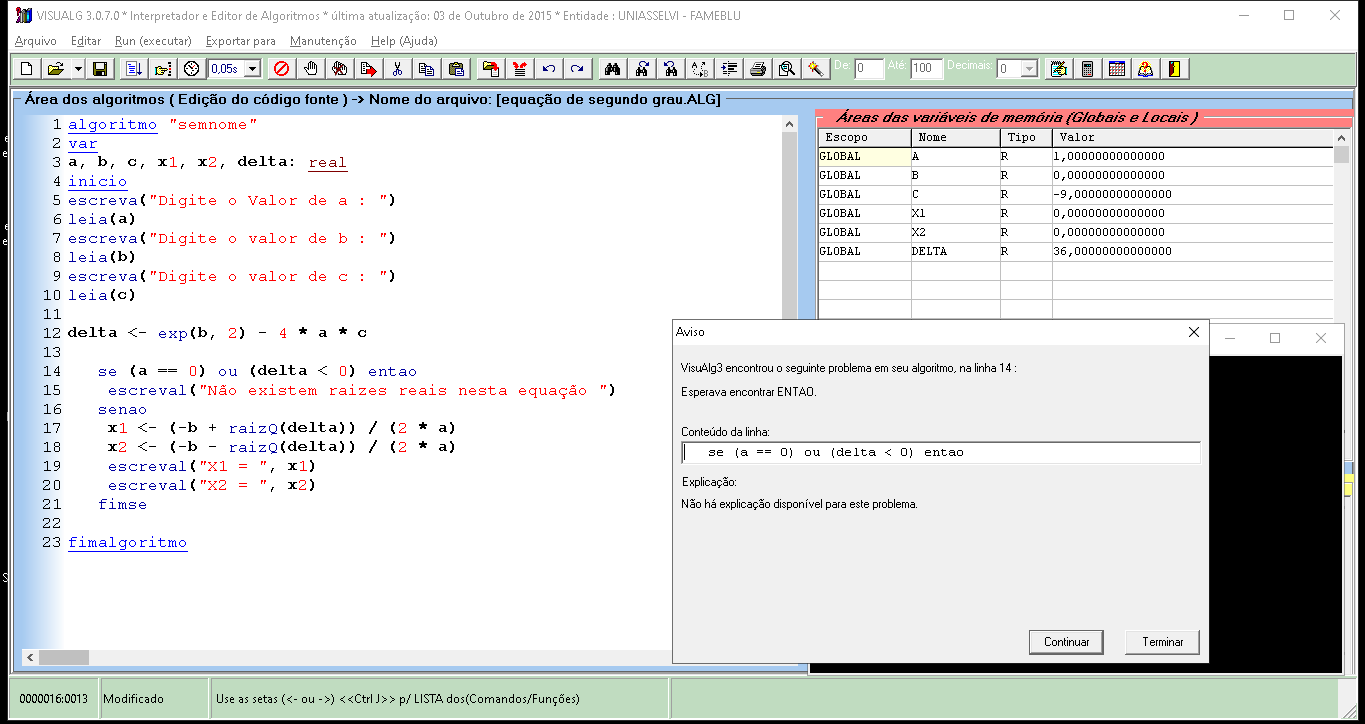This screenshot has width=1365, height=724.
Task: Cut selection with the scissors icon
Action: click(398, 69)
